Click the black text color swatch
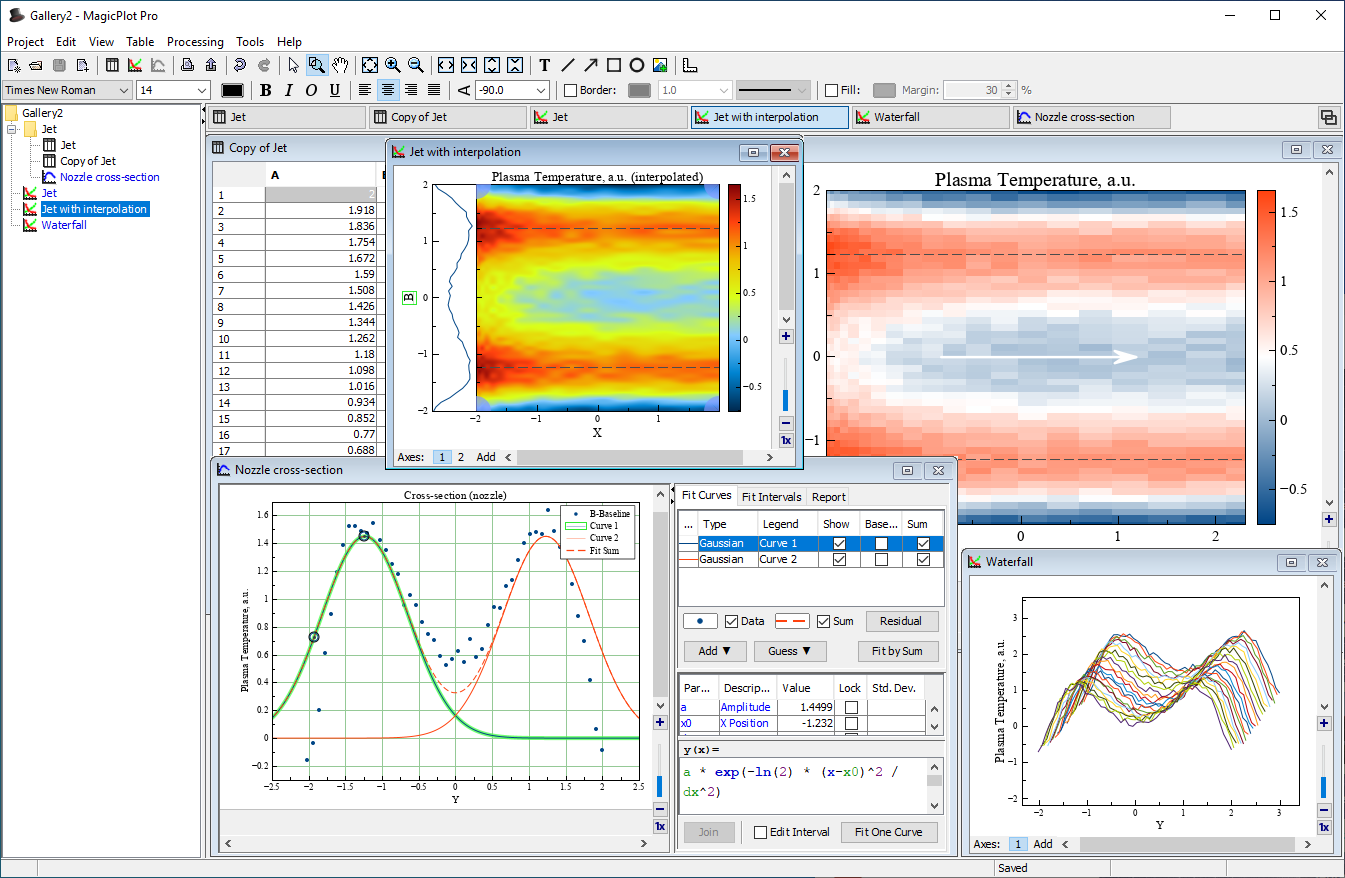Screen dimensions: 1345x878 coord(232,90)
